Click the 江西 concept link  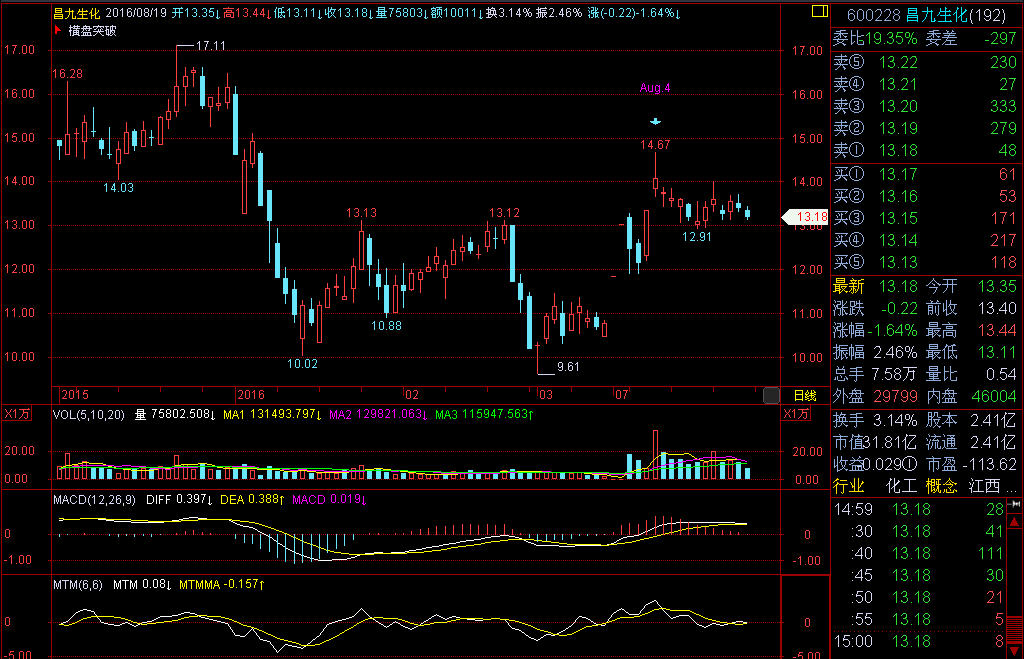point(993,486)
